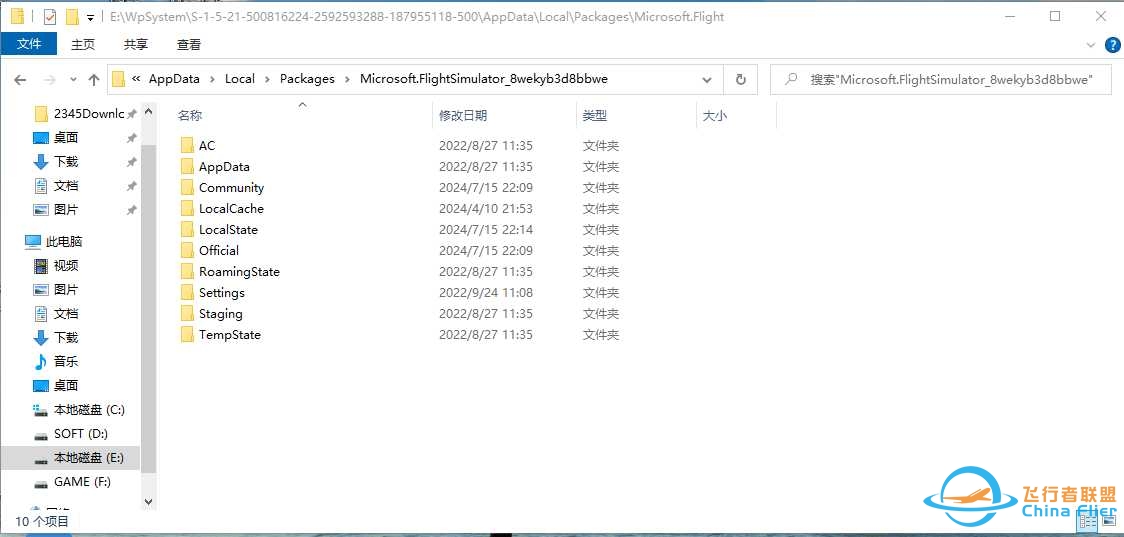The height and width of the screenshot is (537, 1124).
Task: Click LocalCache date 2024/4/10 21:53
Action: coord(486,209)
